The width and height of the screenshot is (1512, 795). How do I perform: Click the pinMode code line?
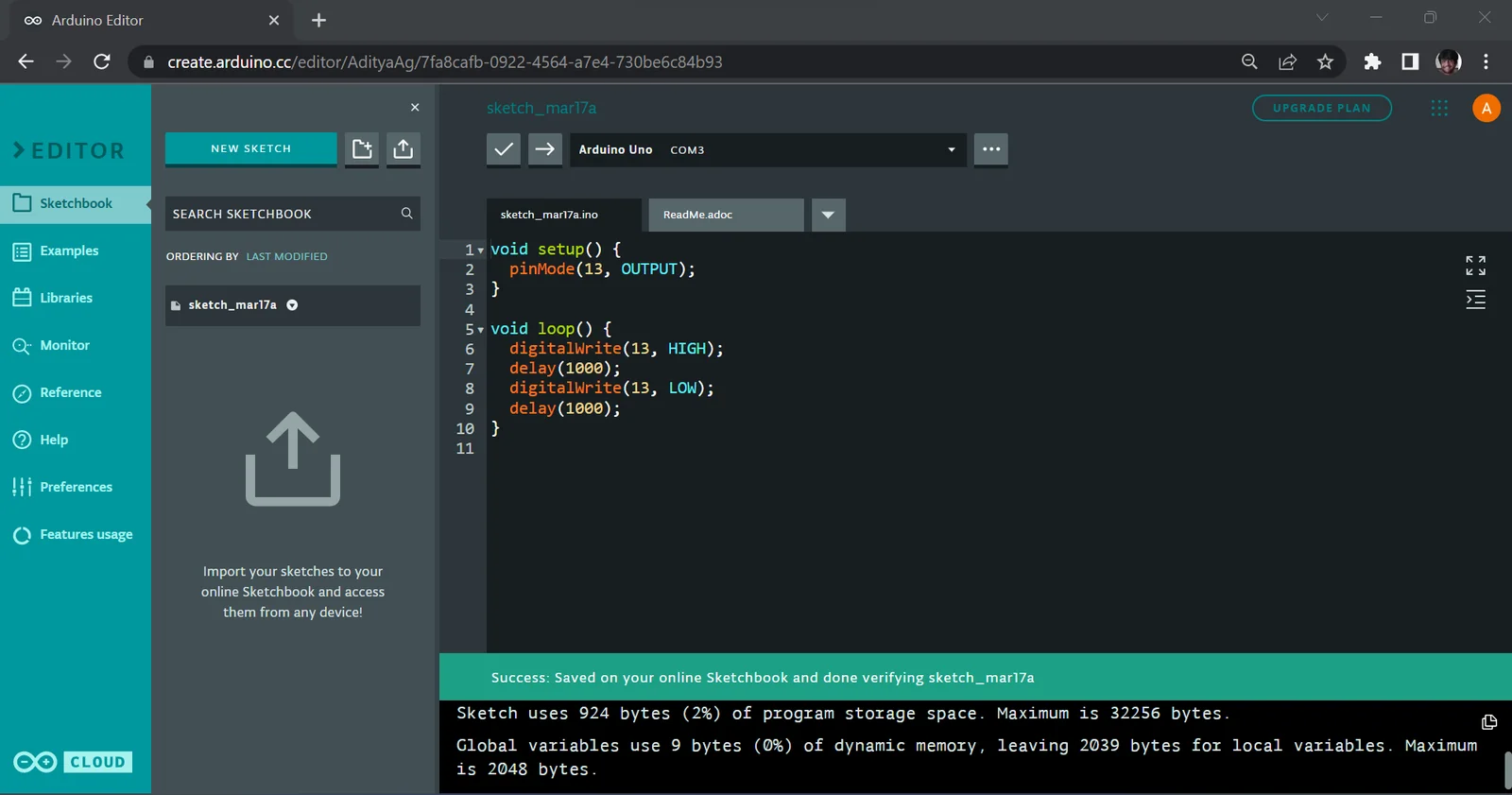pos(602,269)
